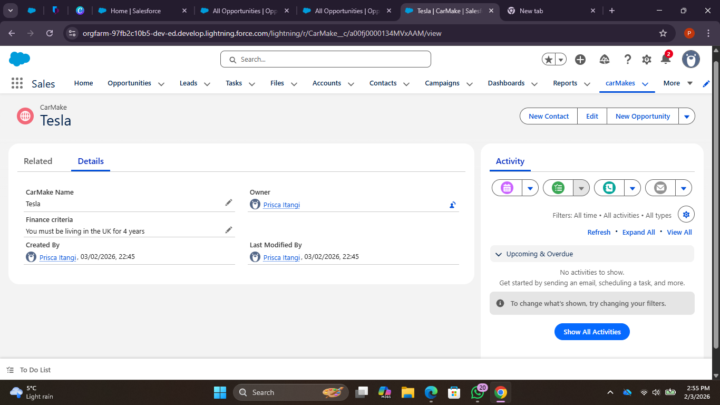Open the Dashboards nav item
The height and width of the screenshot is (405, 720).
pos(506,83)
